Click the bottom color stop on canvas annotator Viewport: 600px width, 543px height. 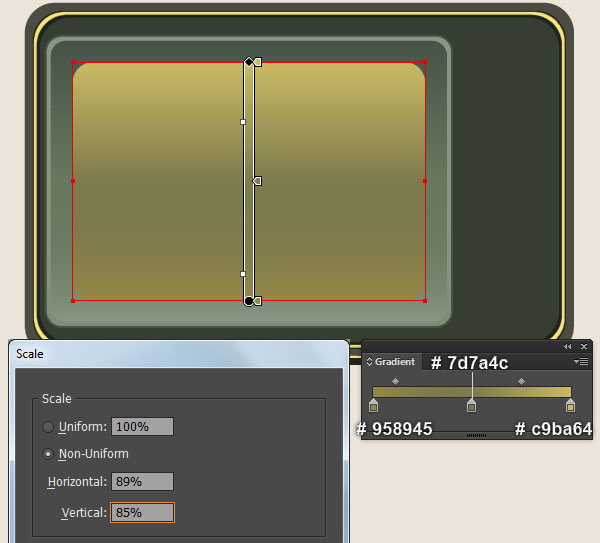[x=258, y=301]
